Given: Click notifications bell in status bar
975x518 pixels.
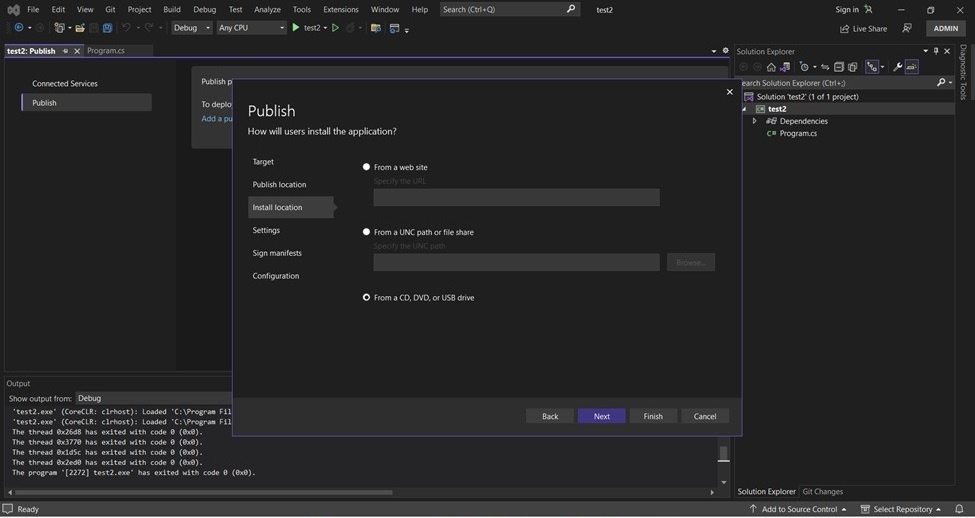Looking at the screenshot, I should (958, 509).
